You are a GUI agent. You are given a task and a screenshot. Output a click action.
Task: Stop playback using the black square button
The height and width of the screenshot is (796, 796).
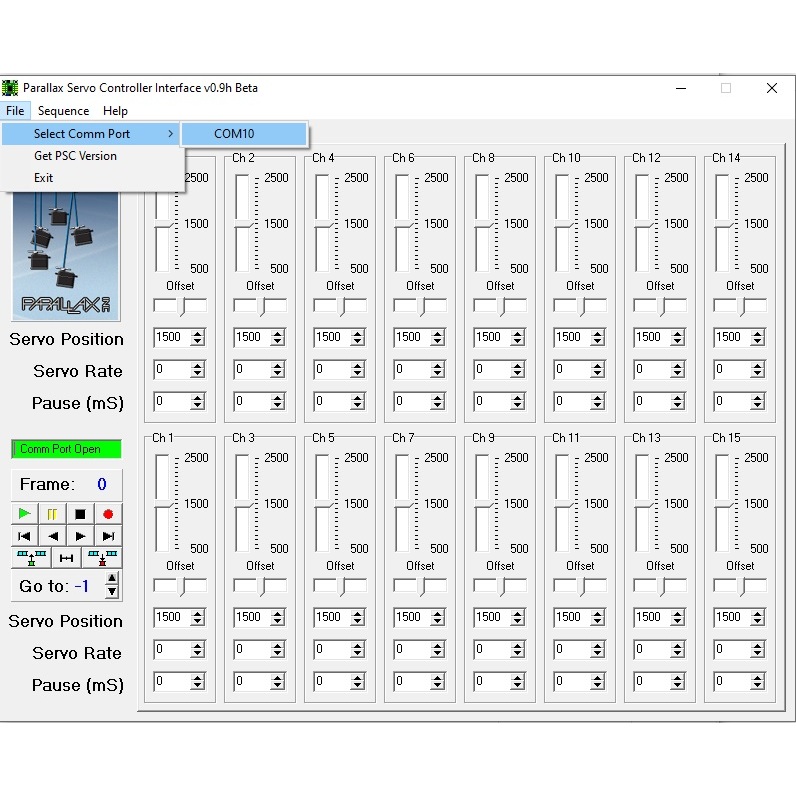click(80, 514)
